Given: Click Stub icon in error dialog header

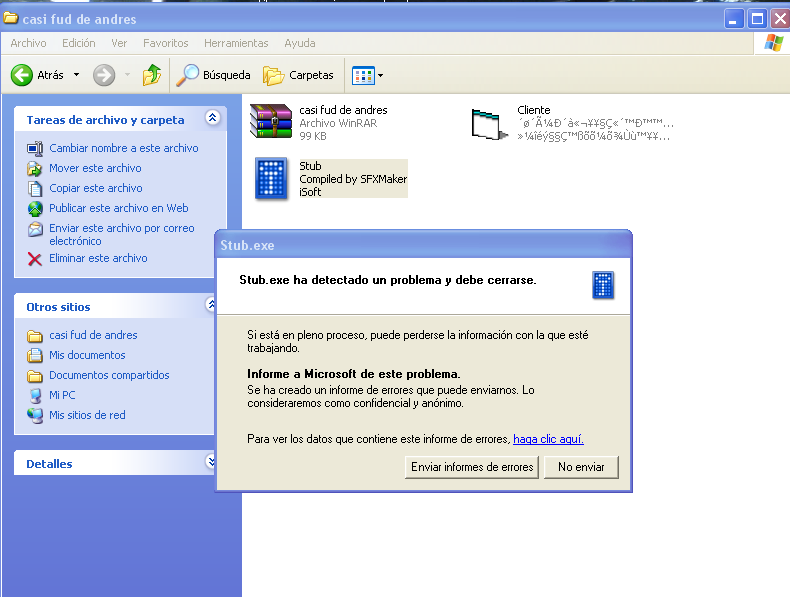Looking at the screenshot, I should [x=603, y=285].
